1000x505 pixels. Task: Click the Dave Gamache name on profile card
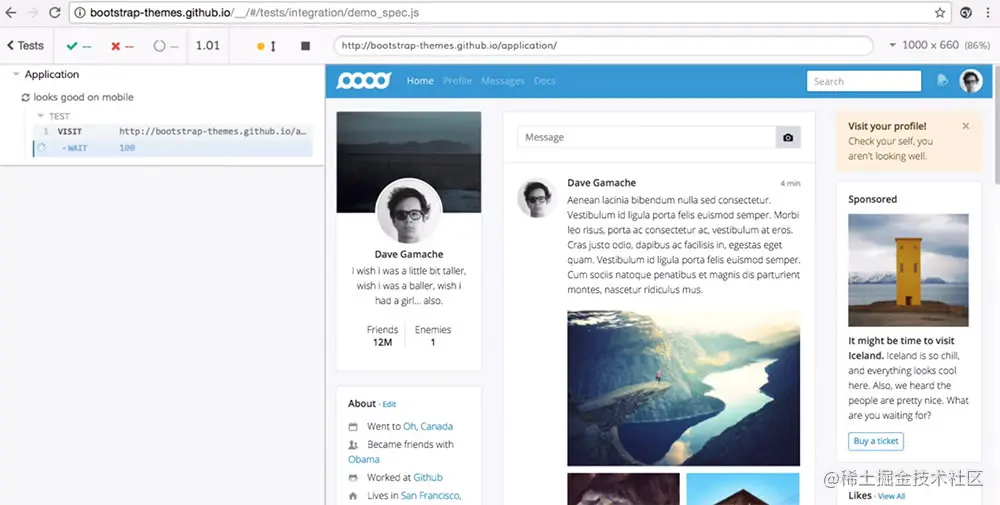click(x=409, y=254)
